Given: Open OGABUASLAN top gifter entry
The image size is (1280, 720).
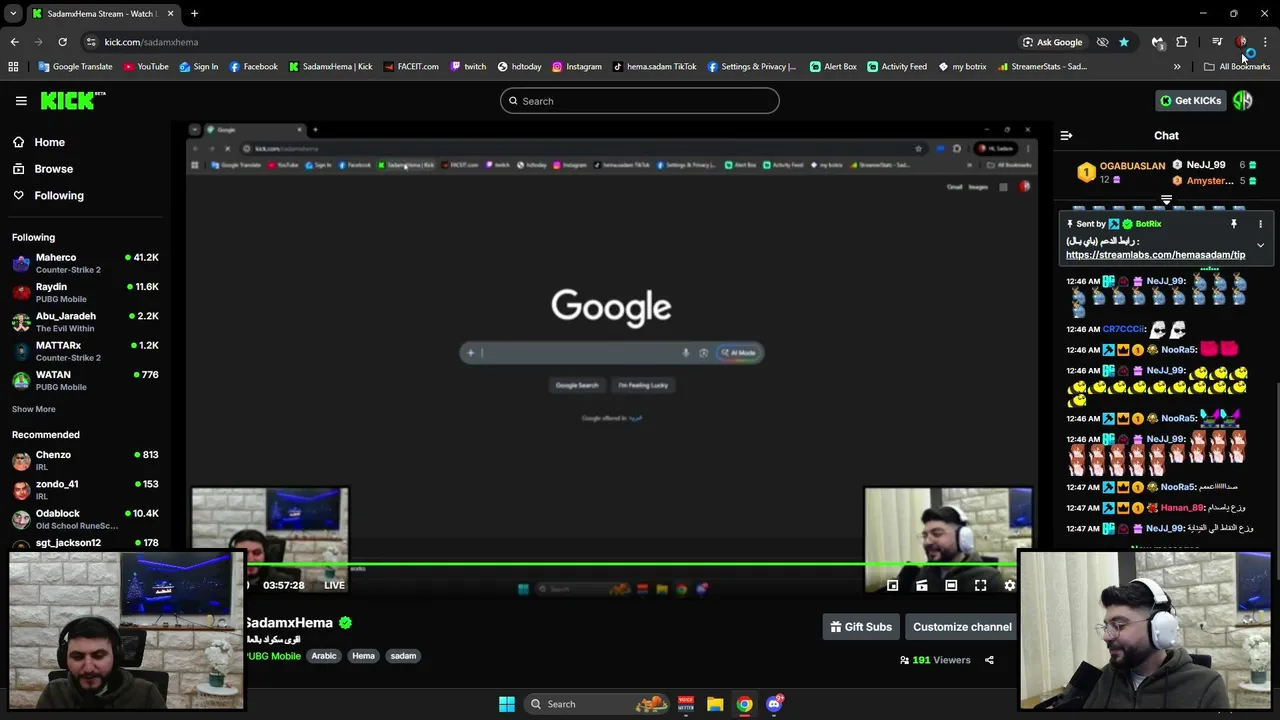Looking at the screenshot, I should (1121, 172).
